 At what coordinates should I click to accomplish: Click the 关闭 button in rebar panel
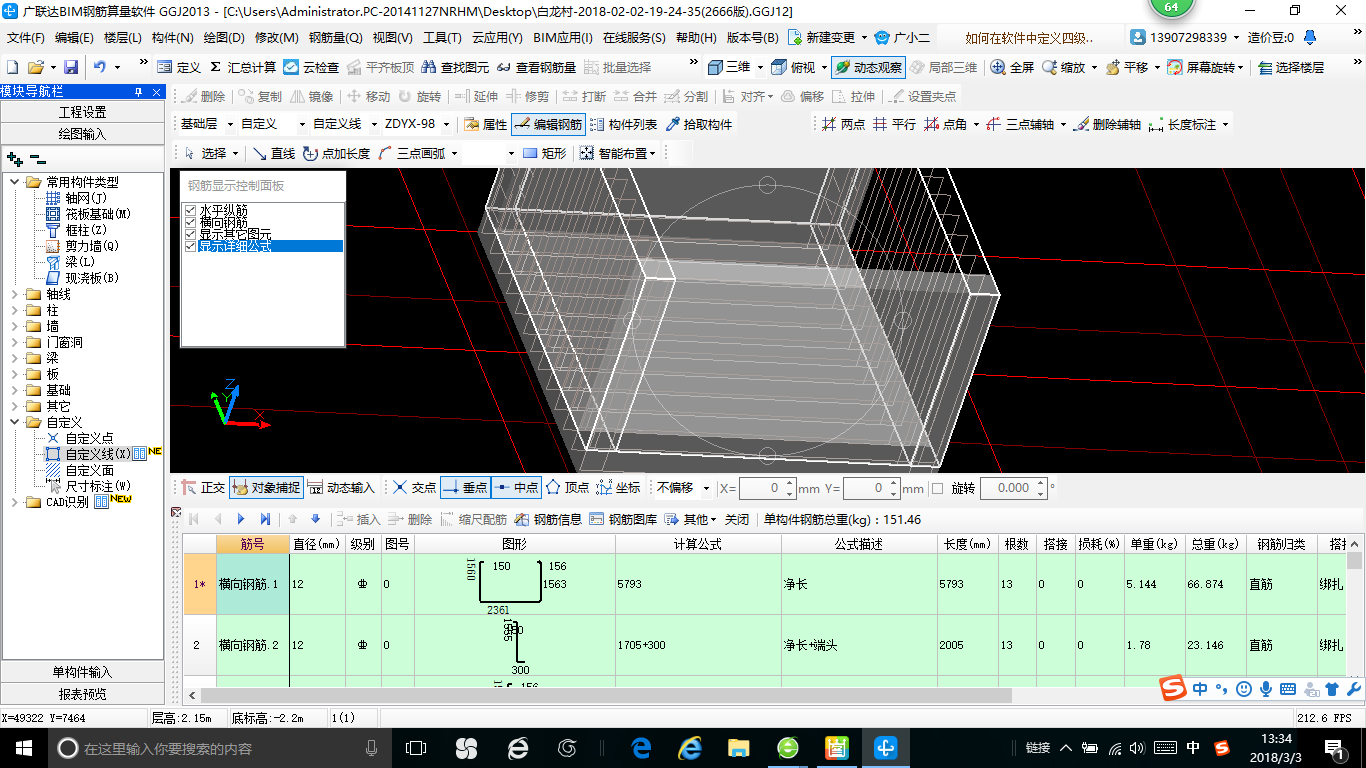[737, 519]
